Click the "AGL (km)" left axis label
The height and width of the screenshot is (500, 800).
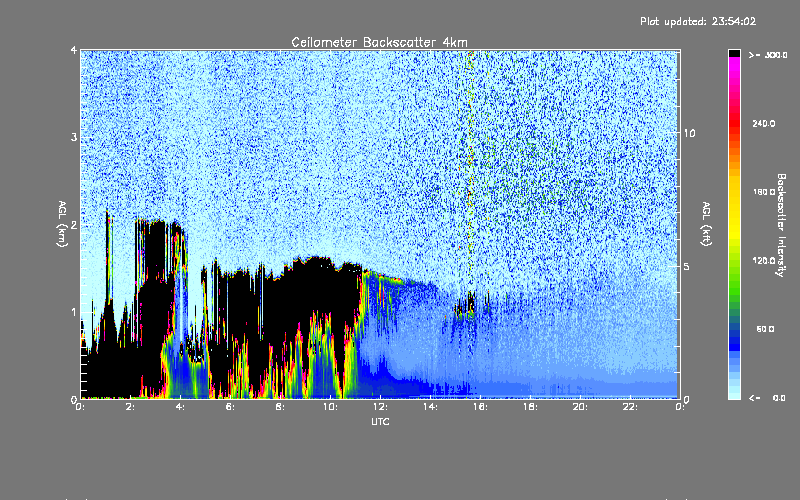[x=62, y=224]
